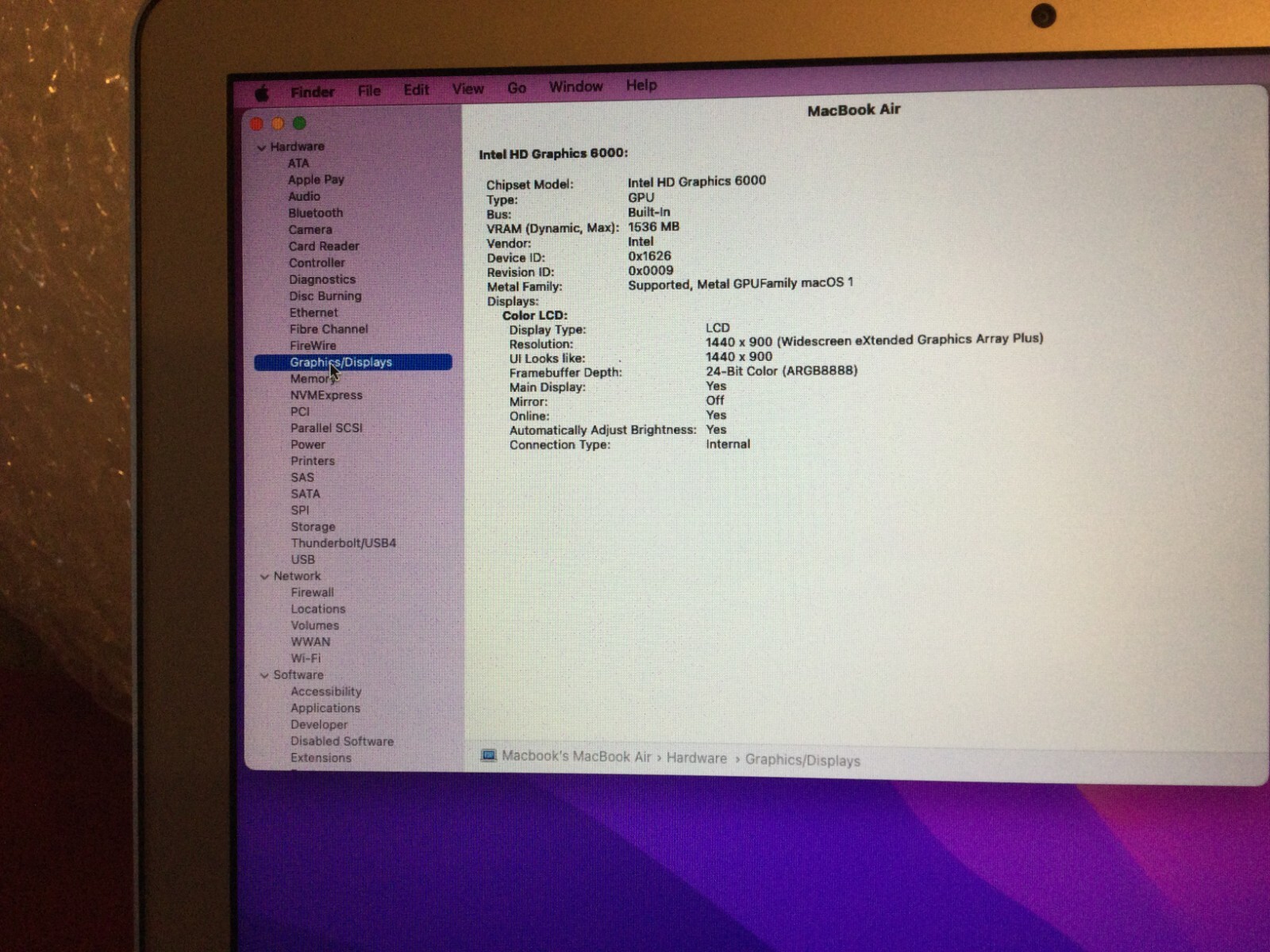Screen dimensions: 1270x952
Task: View Power information
Action: tap(308, 445)
